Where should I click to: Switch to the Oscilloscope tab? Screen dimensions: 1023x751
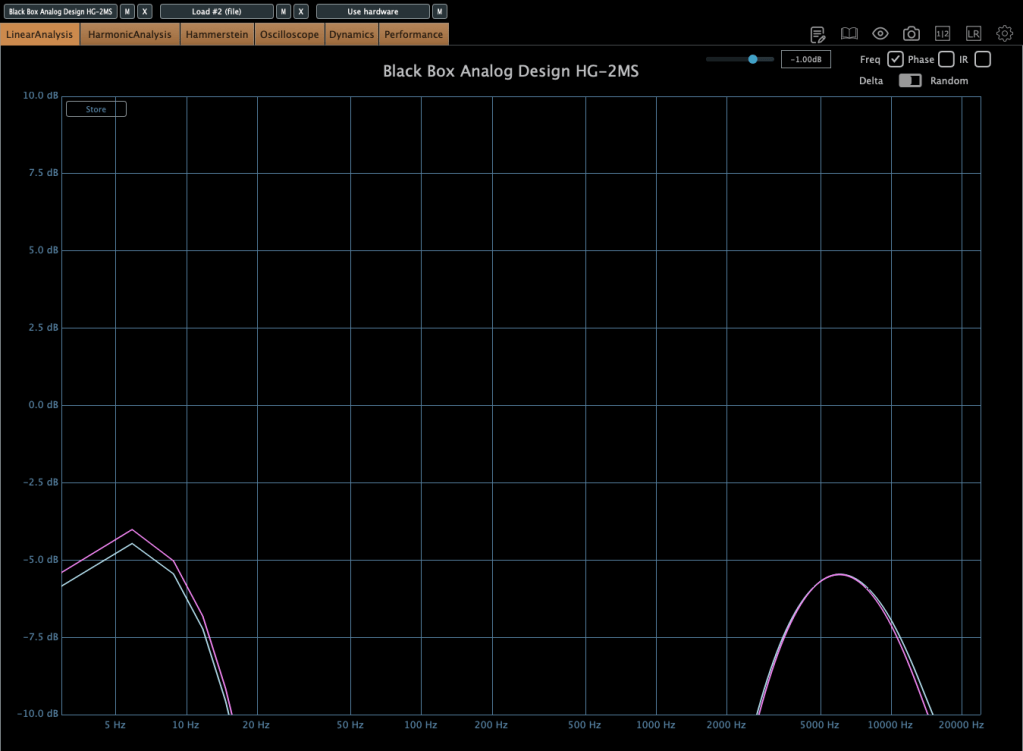click(x=289, y=34)
